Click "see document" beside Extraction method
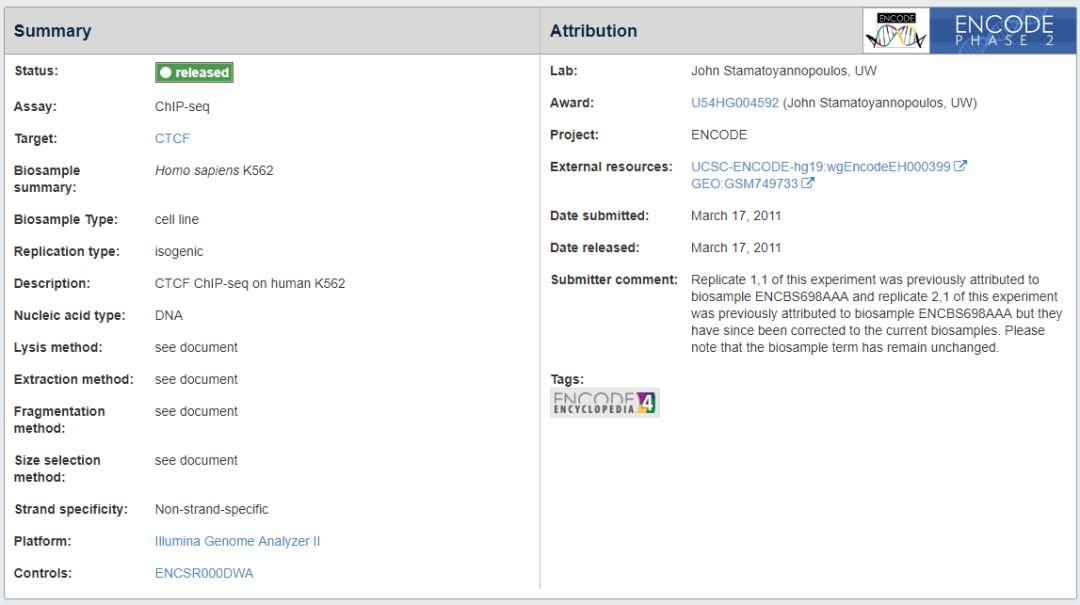The image size is (1080, 605). [x=196, y=379]
